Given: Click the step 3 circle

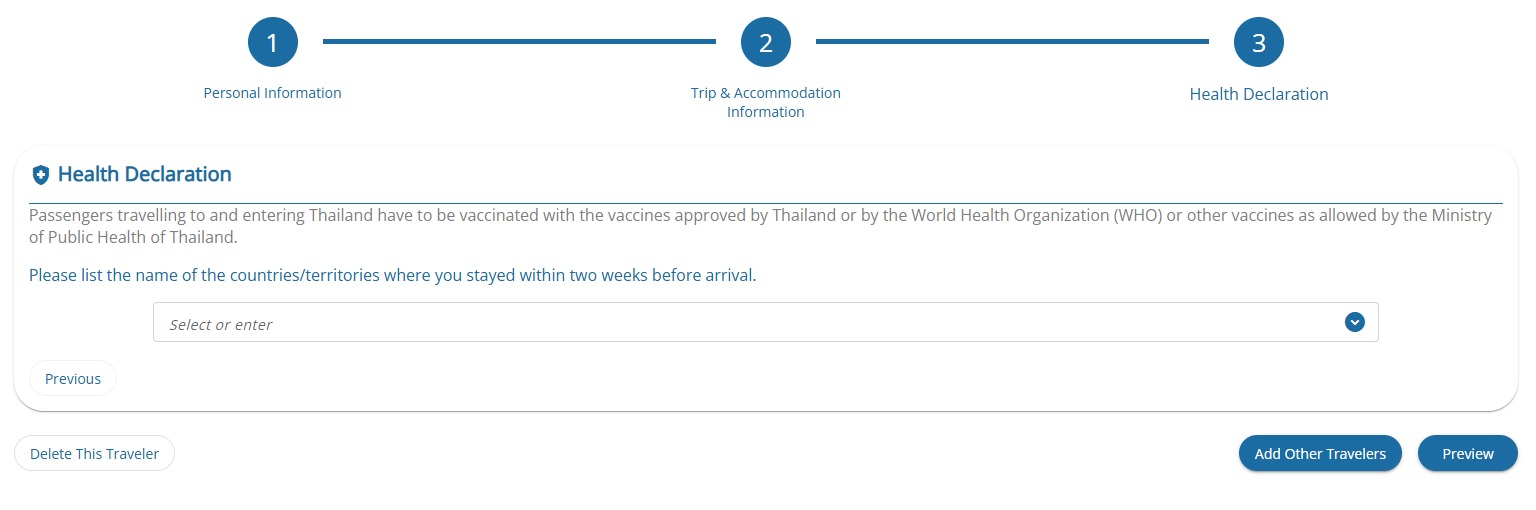Looking at the screenshot, I should point(1259,43).
